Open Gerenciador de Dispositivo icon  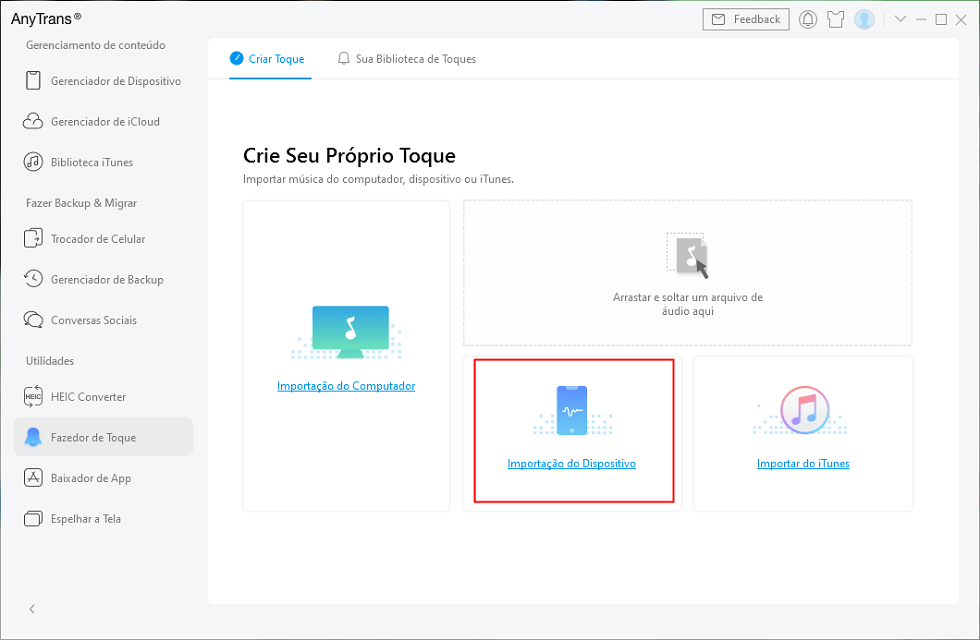pyautogui.click(x=33, y=81)
